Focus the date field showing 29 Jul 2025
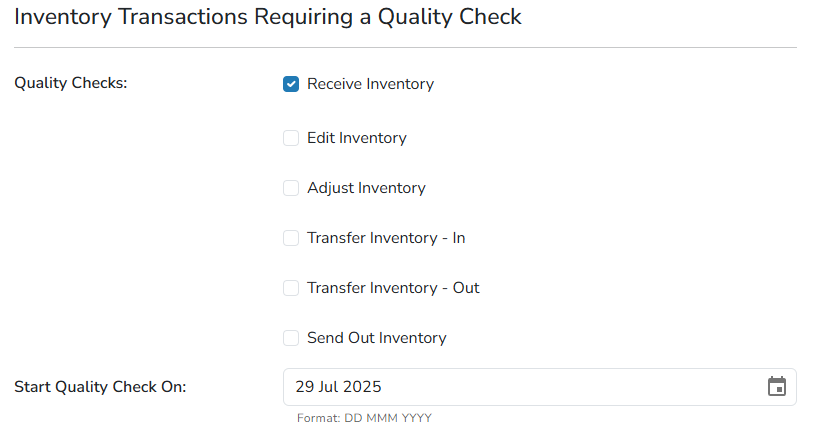The image size is (817, 441). [x=540, y=387]
